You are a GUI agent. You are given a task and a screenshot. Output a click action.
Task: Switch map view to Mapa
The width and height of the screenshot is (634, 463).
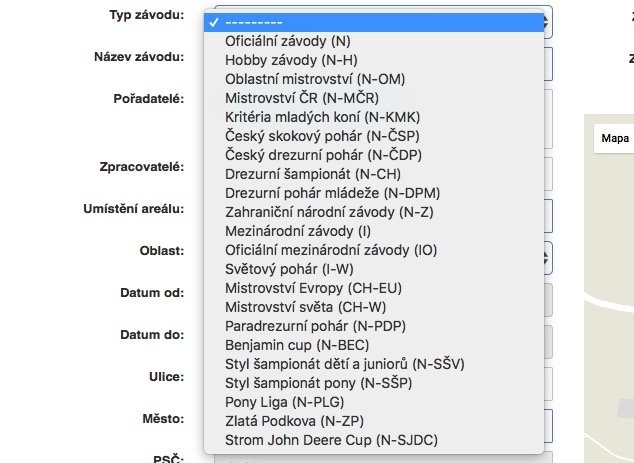[x=615, y=138]
